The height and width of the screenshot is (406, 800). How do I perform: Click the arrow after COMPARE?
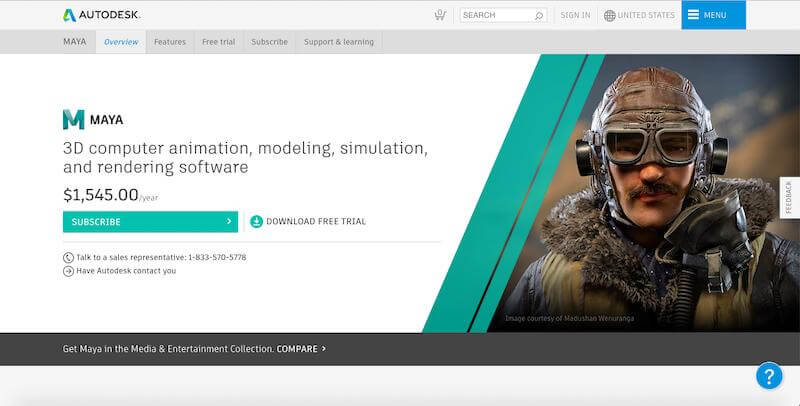pos(324,349)
